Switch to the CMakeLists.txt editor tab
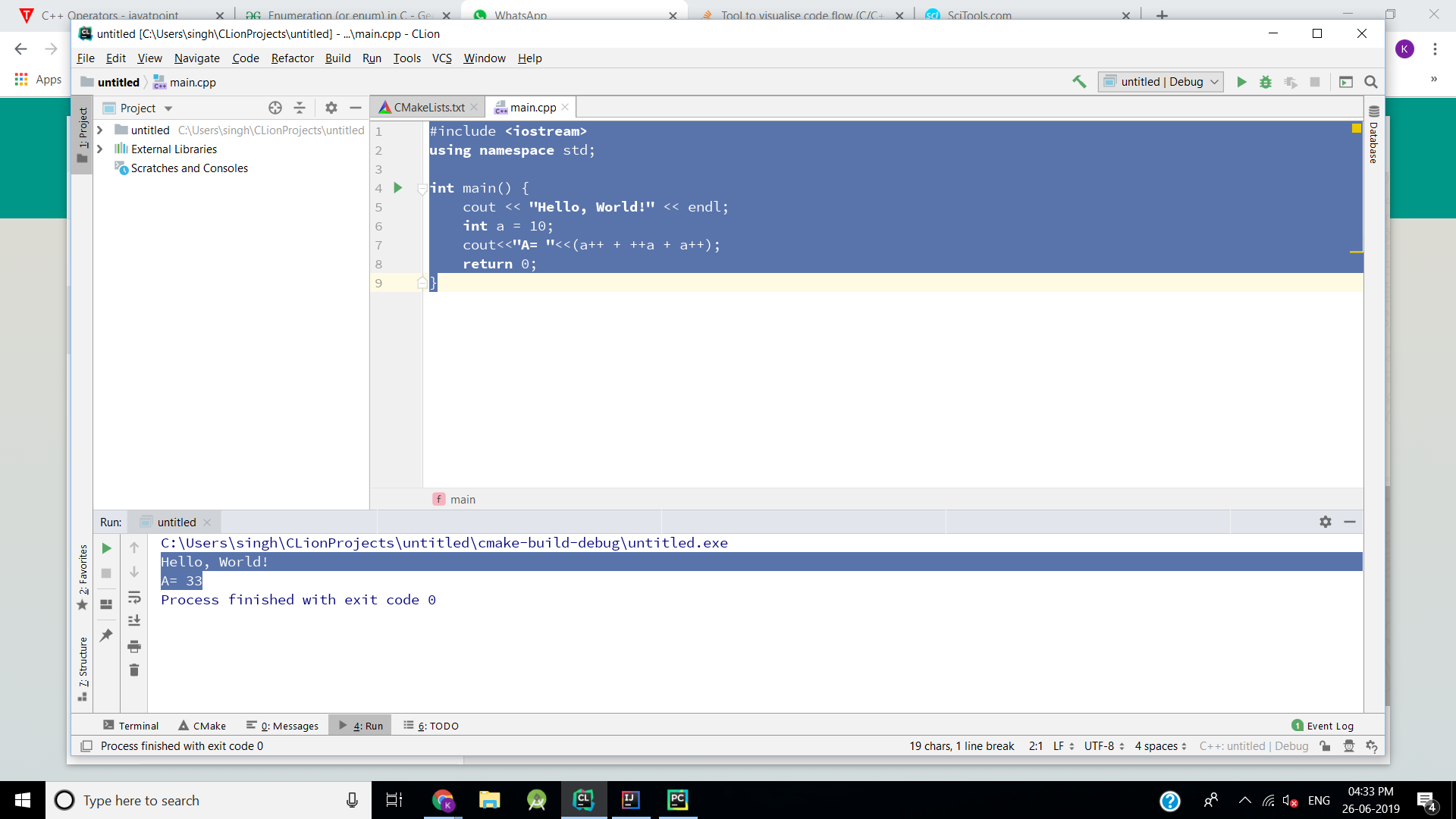Image resolution: width=1456 pixels, height=819 pixels. (x=428, y=108)
